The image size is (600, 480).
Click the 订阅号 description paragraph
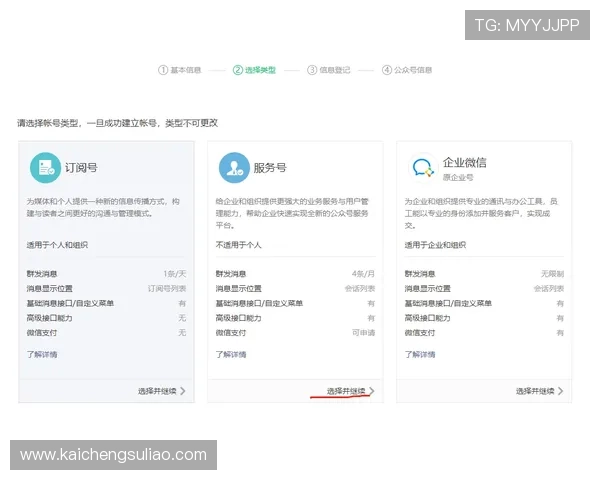pyautogui.click(x=103, y=207)
